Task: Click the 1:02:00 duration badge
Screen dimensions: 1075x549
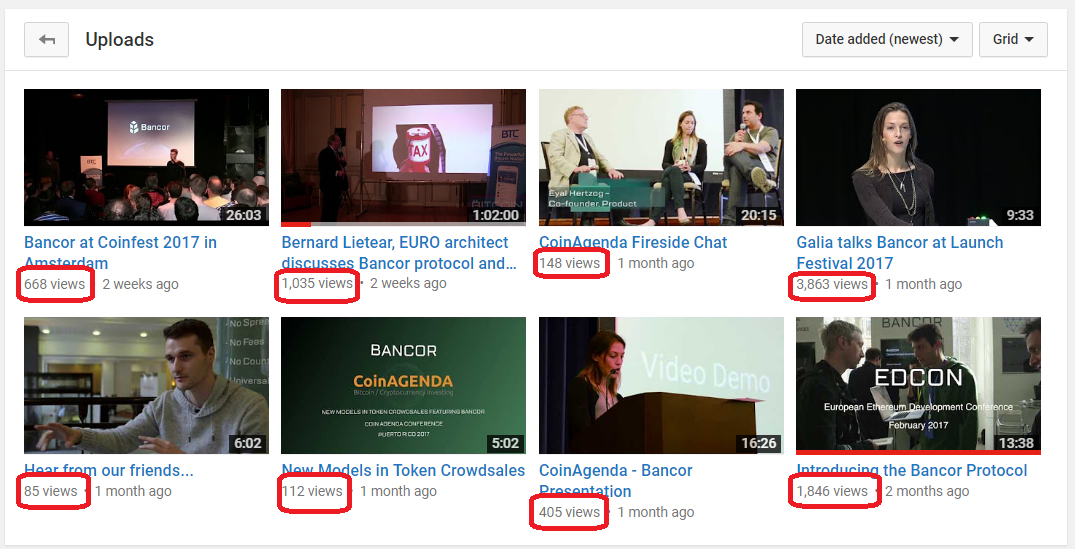Action: [x=496, y=215]
